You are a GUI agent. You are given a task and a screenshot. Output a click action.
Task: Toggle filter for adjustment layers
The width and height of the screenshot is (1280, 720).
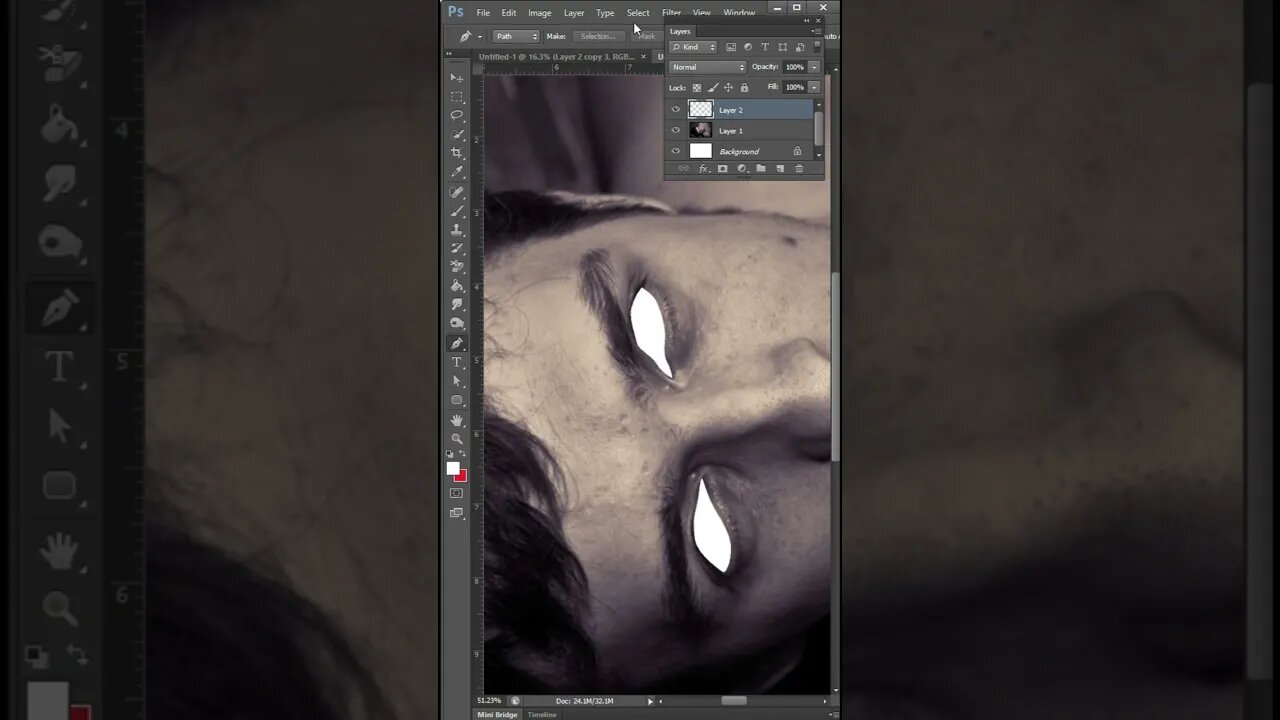[748, 47]
